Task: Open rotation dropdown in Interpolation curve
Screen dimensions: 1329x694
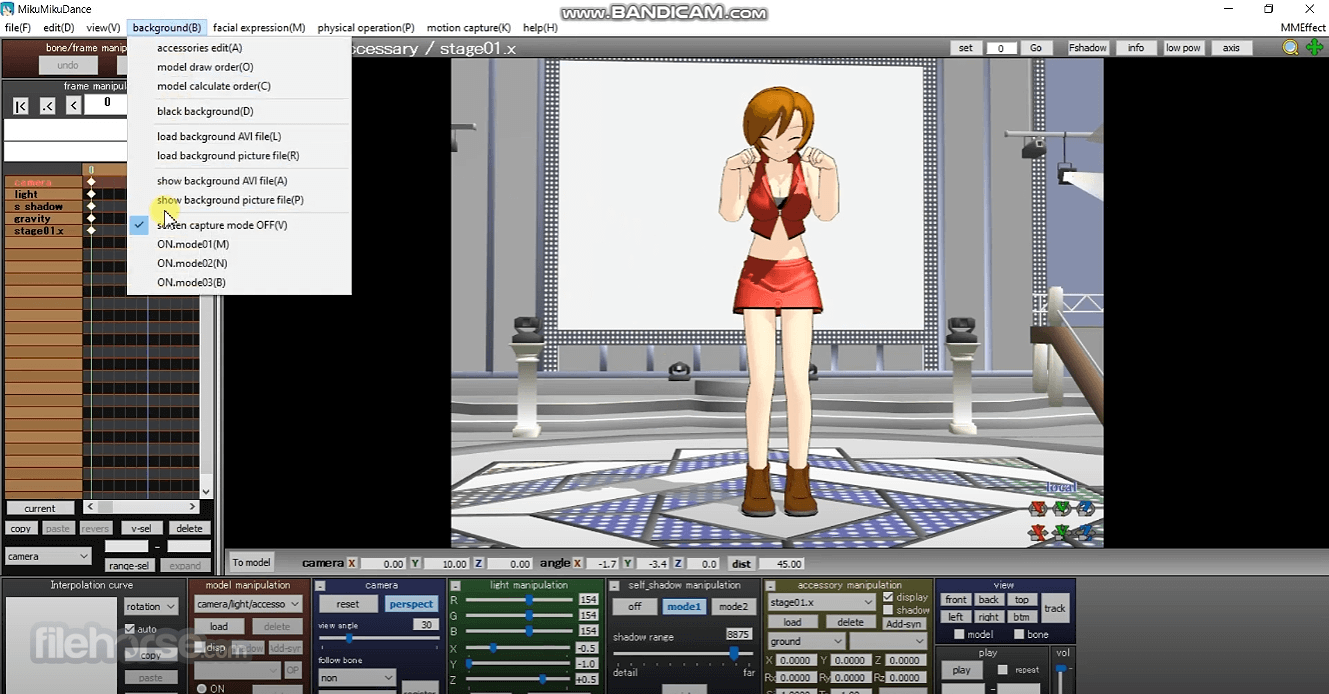Action: pos(151,606)
